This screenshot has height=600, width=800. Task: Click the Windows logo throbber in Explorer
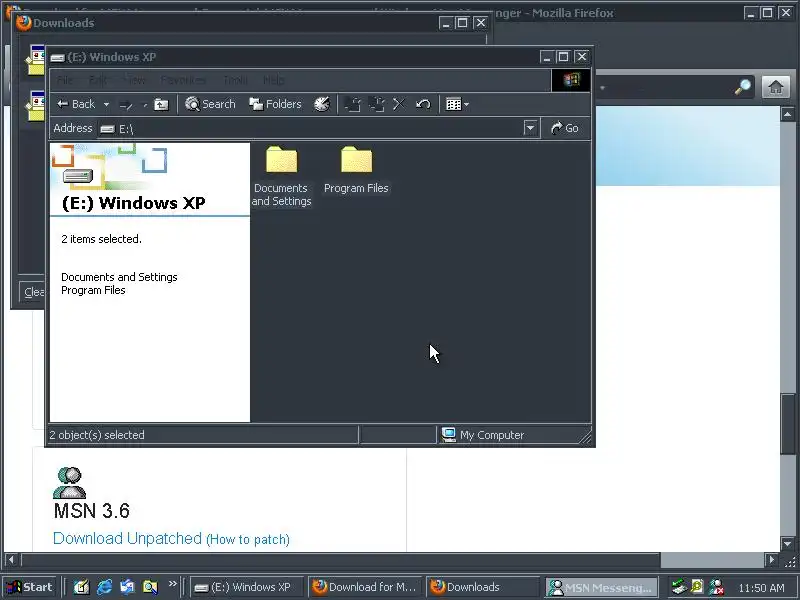point(571,80)
